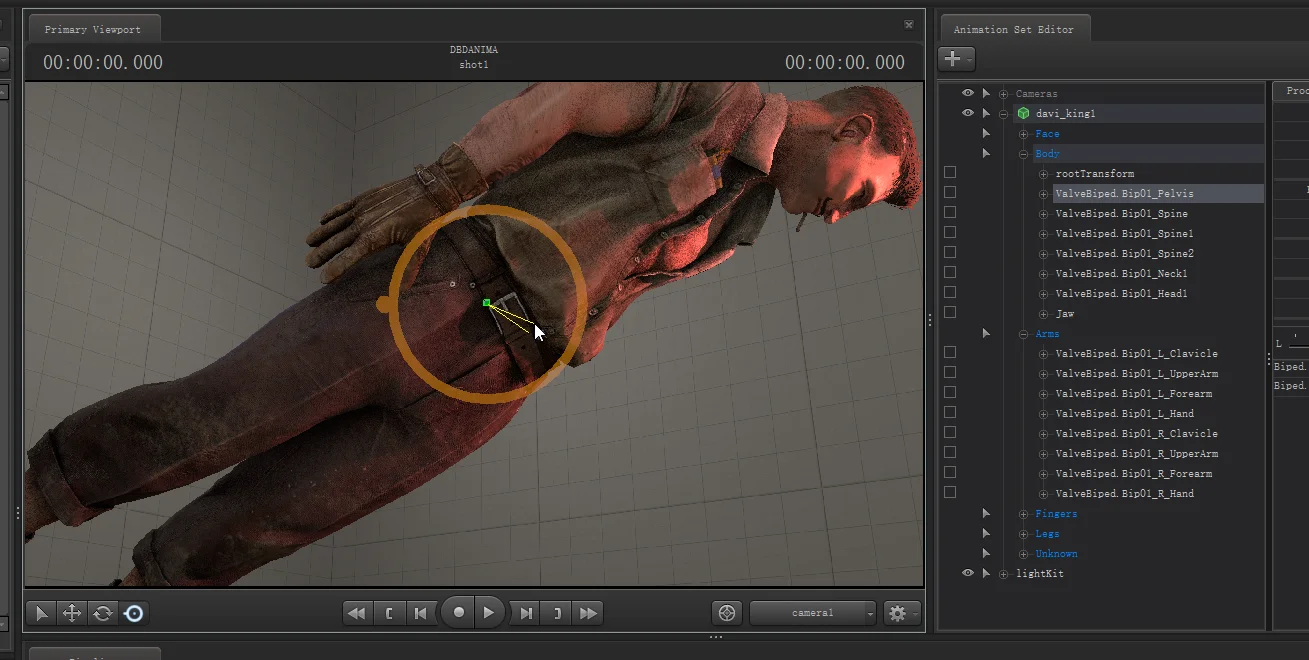1309x660 pixels.
Task: Switch to the Animation Set Editor tab
Action: (x=1013, y=30)
